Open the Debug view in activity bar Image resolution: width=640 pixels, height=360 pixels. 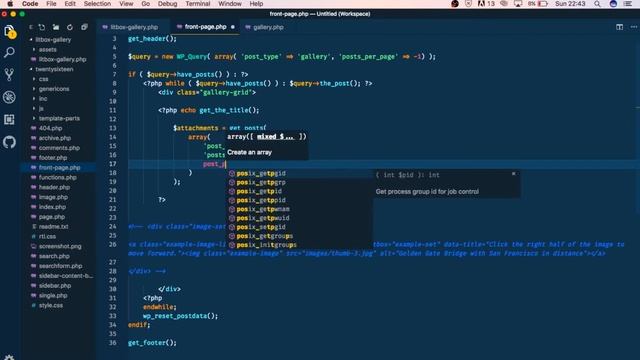point(9,97)
